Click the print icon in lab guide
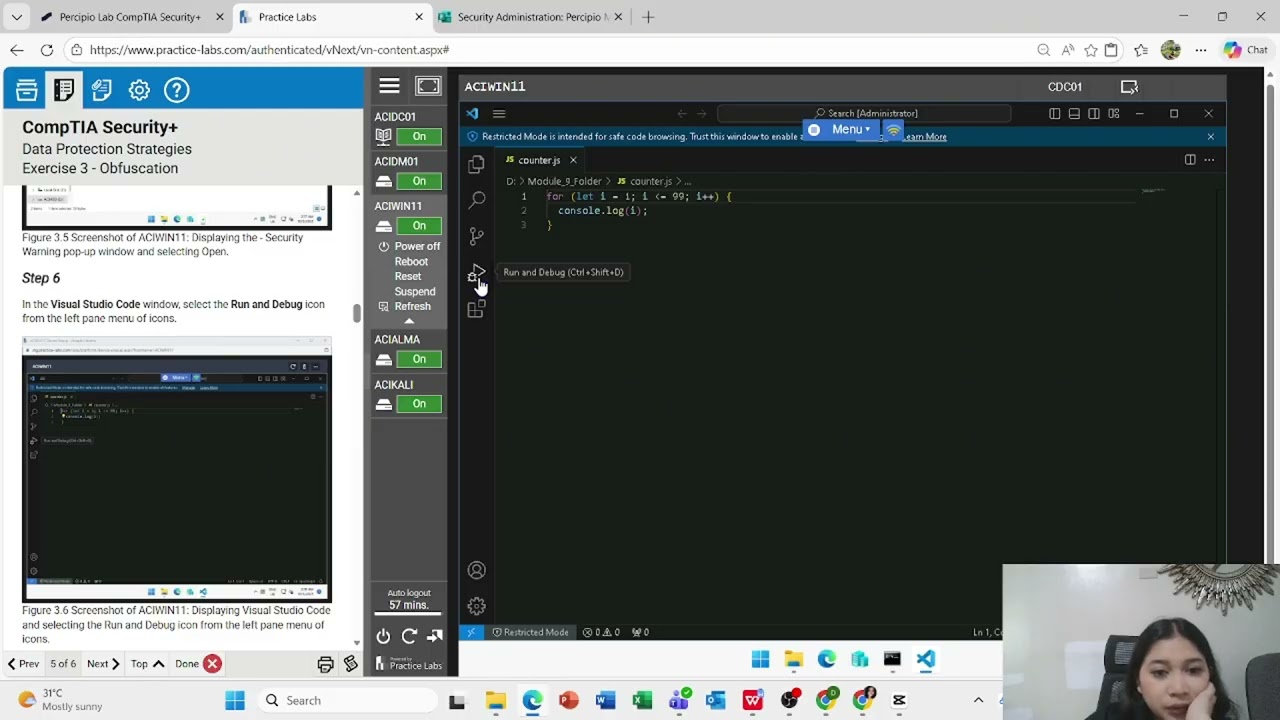Screen dimensions: 1280x720 (x=325, y=664)
